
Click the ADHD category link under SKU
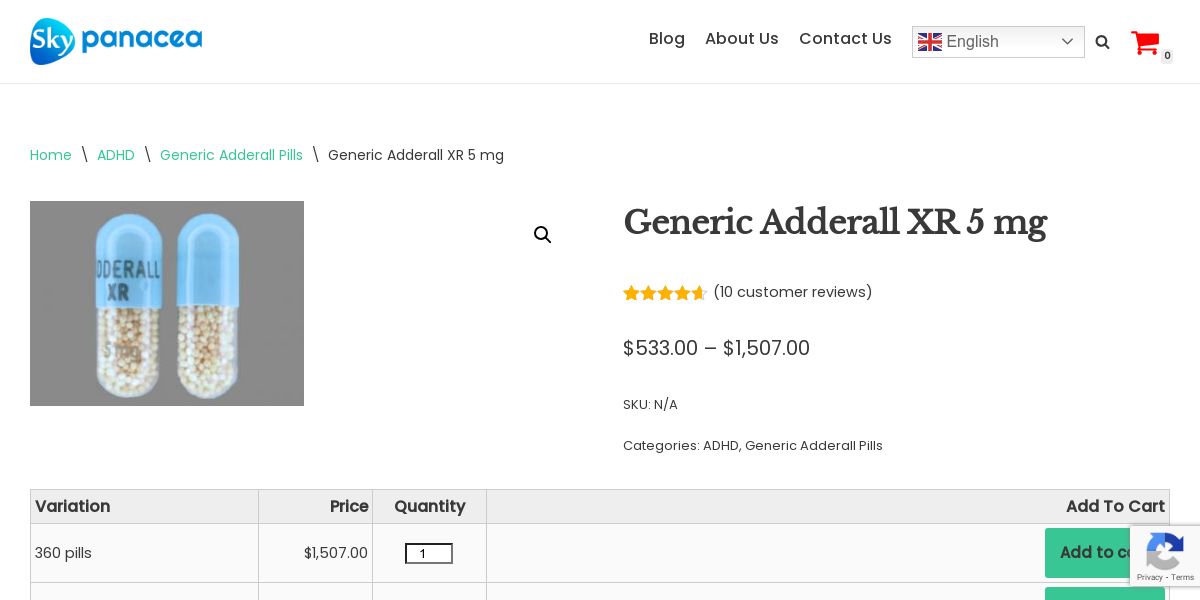720,446
